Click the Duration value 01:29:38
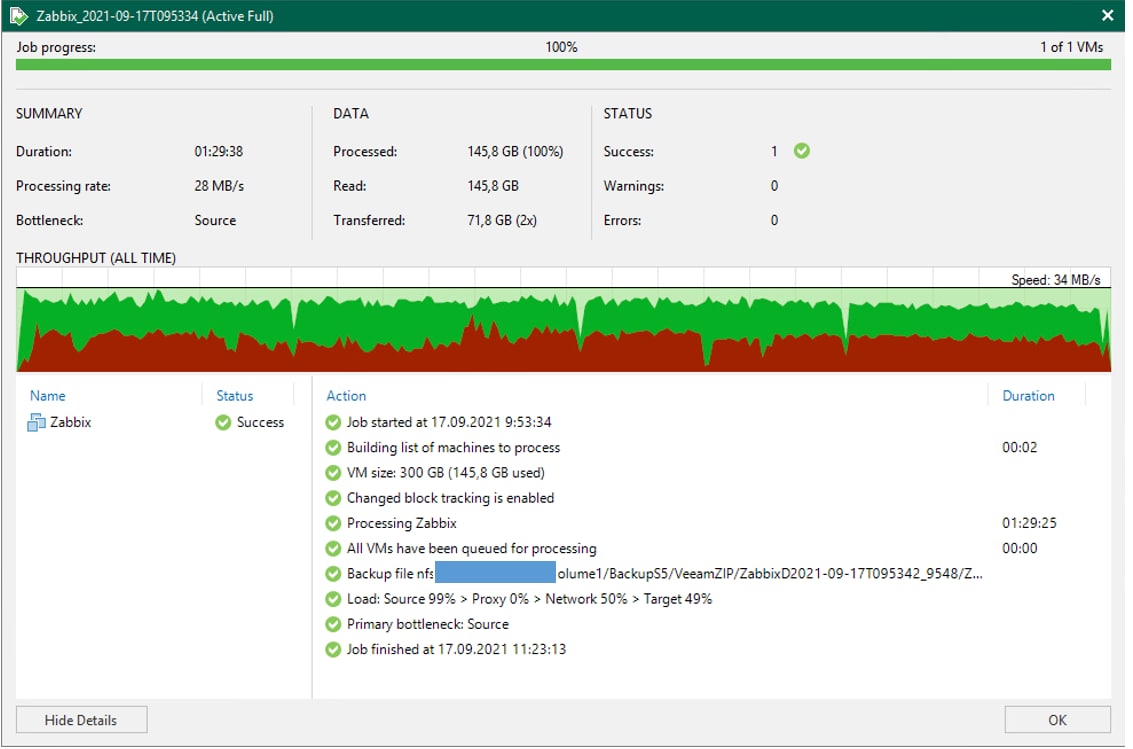 coord(220,152)
